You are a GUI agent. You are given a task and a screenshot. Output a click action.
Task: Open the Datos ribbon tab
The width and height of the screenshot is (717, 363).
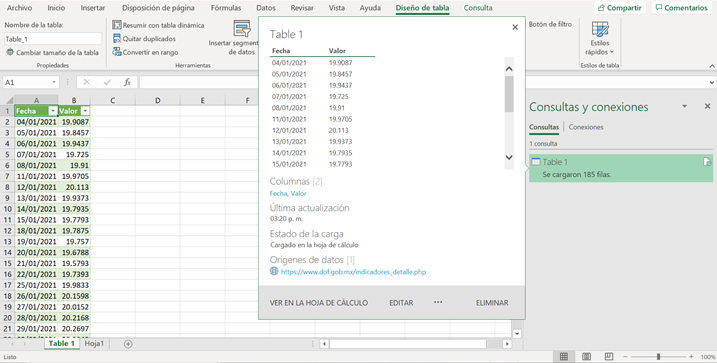click(266, 8)
